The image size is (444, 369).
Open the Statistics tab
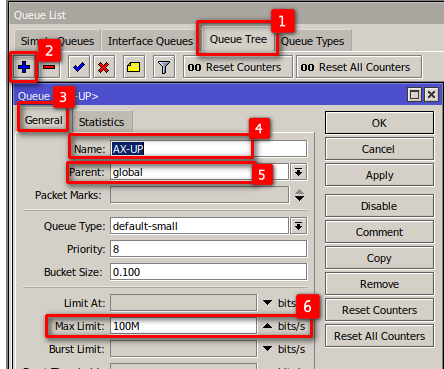101,122
